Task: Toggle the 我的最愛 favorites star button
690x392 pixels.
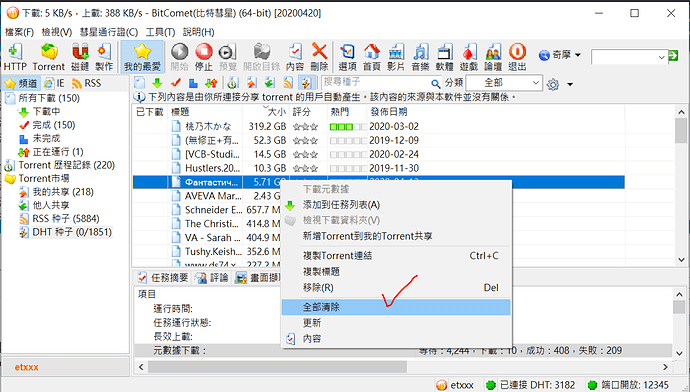Action: [142, 57]
